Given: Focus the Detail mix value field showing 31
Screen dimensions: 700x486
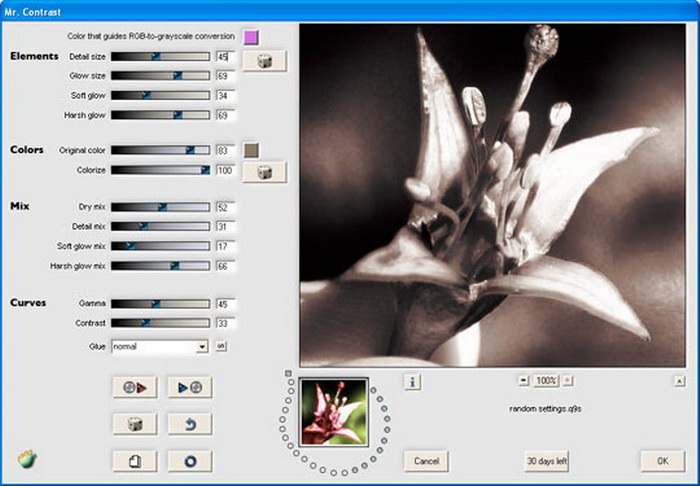Looking at the screenshot, I should pyautogui.click(x=225, y=227).
